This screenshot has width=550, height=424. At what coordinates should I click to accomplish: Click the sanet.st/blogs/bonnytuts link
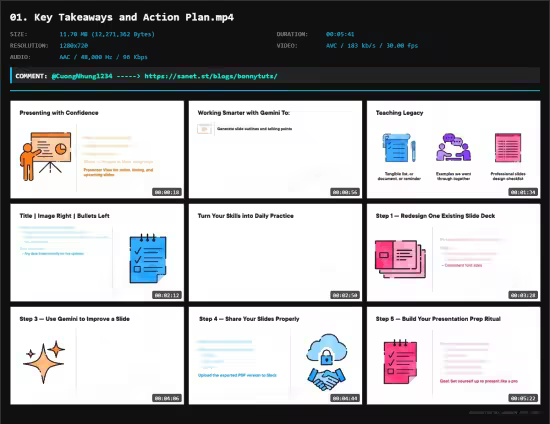(x=211, y=76)
